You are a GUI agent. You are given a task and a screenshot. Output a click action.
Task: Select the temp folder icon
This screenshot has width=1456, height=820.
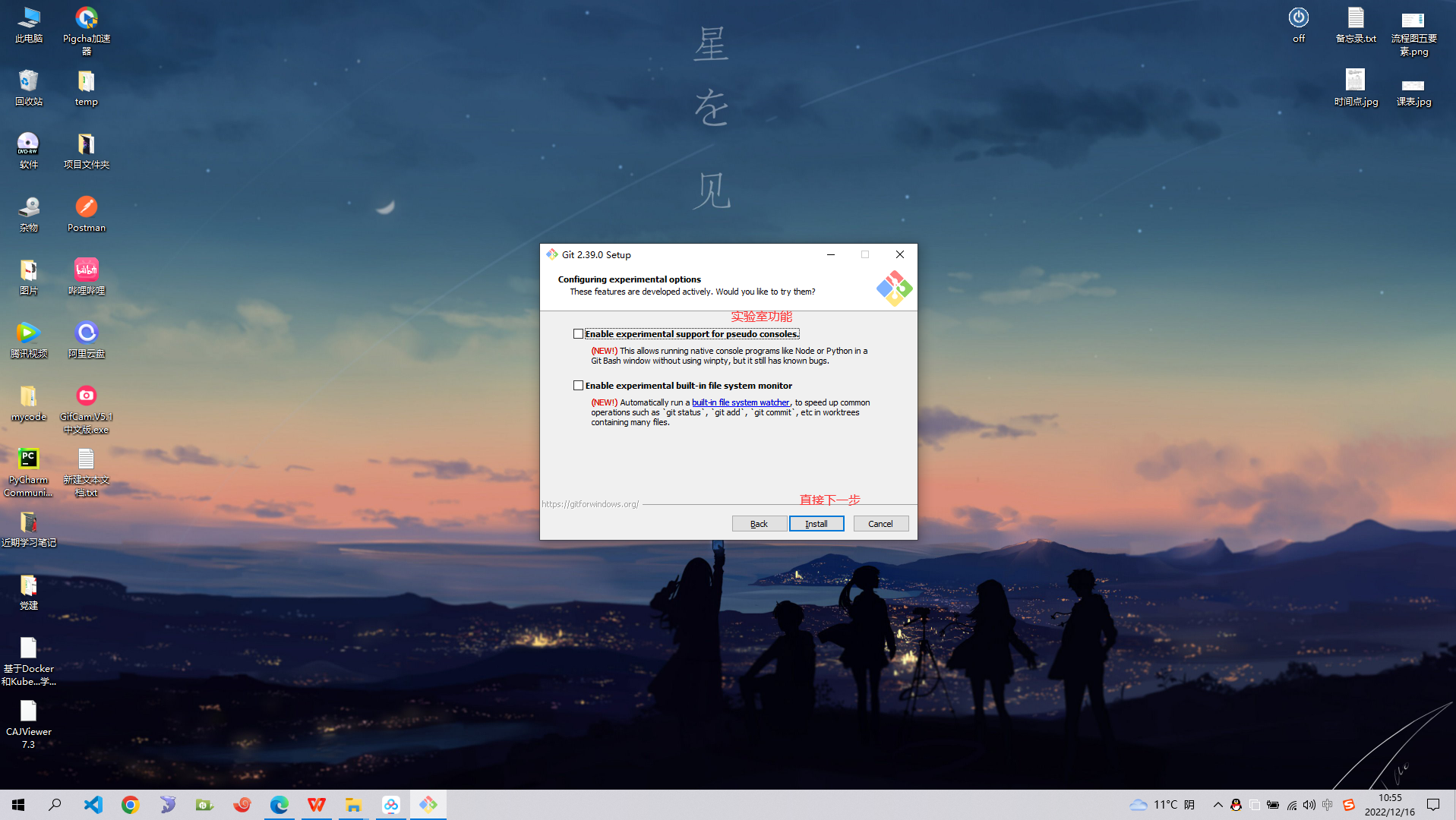[x=87, y=88]
